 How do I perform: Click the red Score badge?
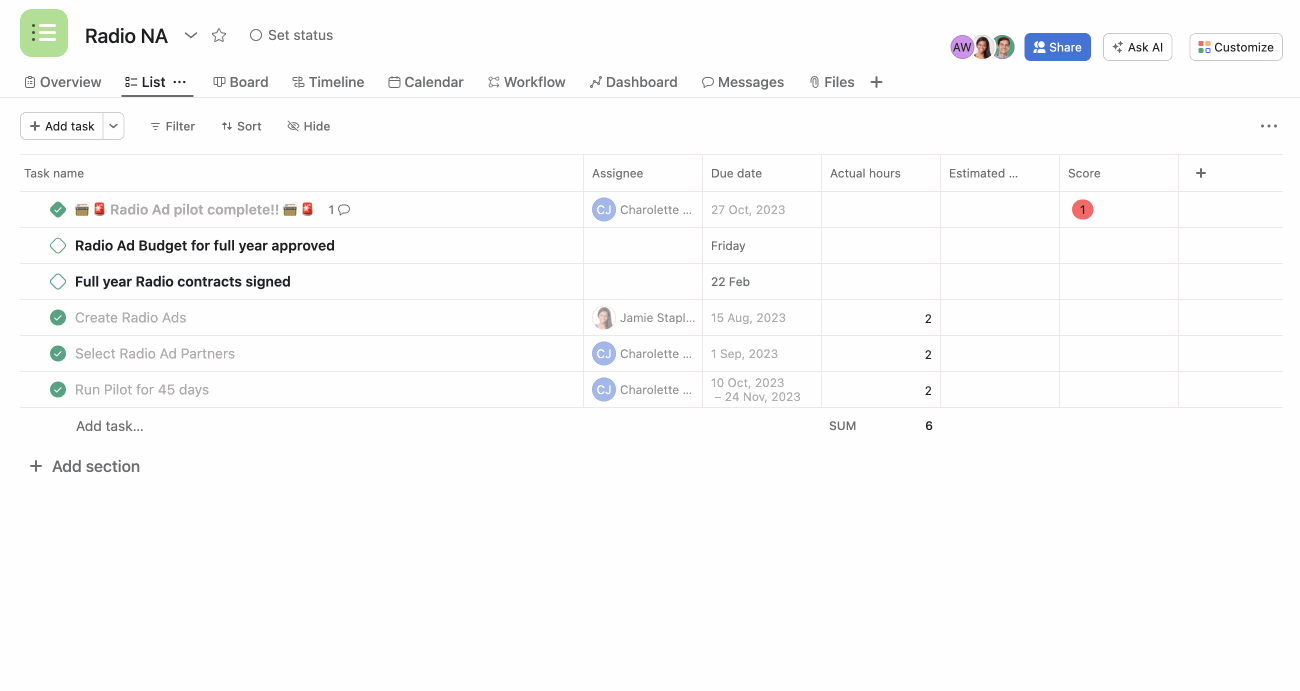click(x=1082, y=210)
